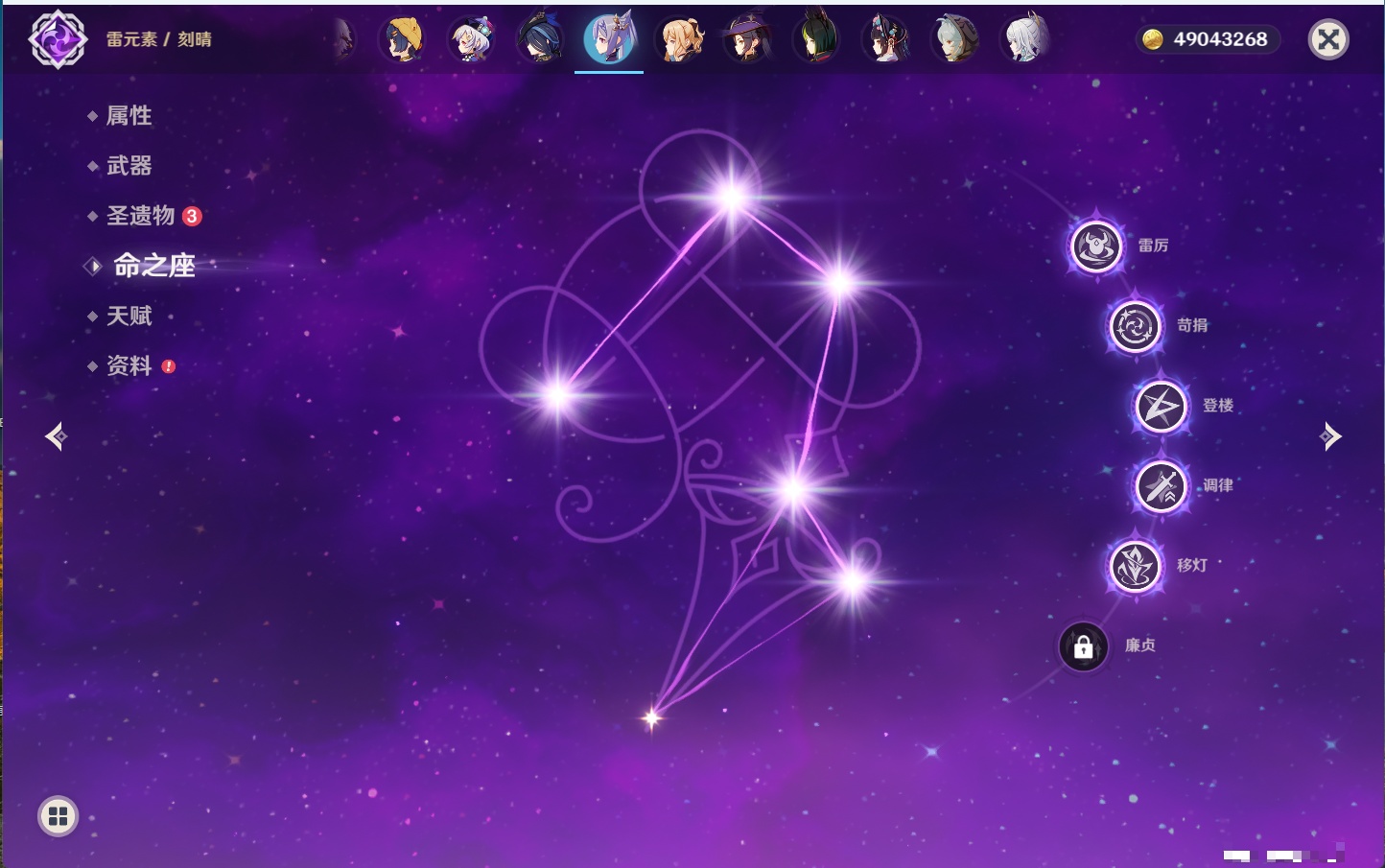This screenshot has height=868, width=1385.
Task: Select the locked 廉贞 constellation
Action: [1084, 646]
